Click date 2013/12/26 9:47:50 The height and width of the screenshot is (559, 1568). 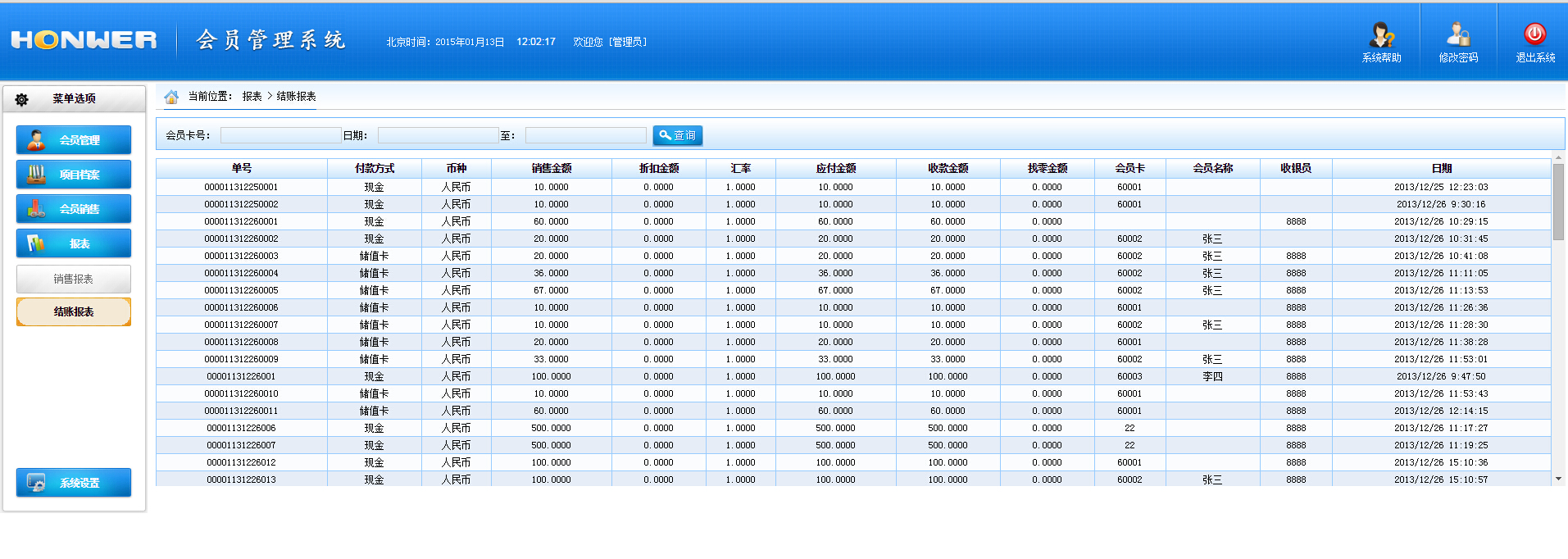pyautogui.click(x=1441, y=376)
